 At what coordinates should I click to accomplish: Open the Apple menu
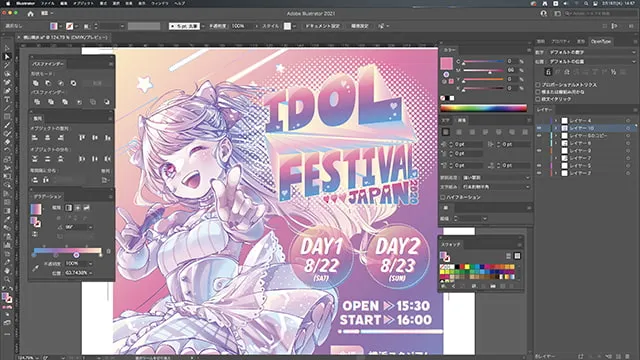7,3
